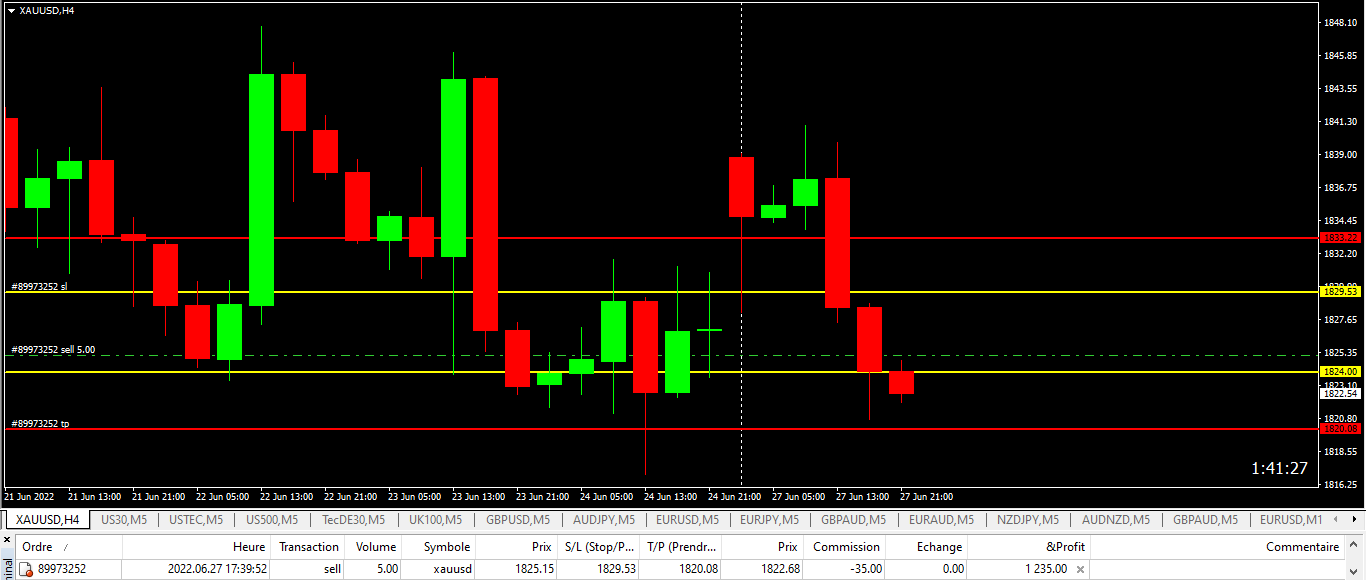Sort trades by the &Profit column header
The width and height of the screenshot is (1366, 580).
click(1064, 547)
